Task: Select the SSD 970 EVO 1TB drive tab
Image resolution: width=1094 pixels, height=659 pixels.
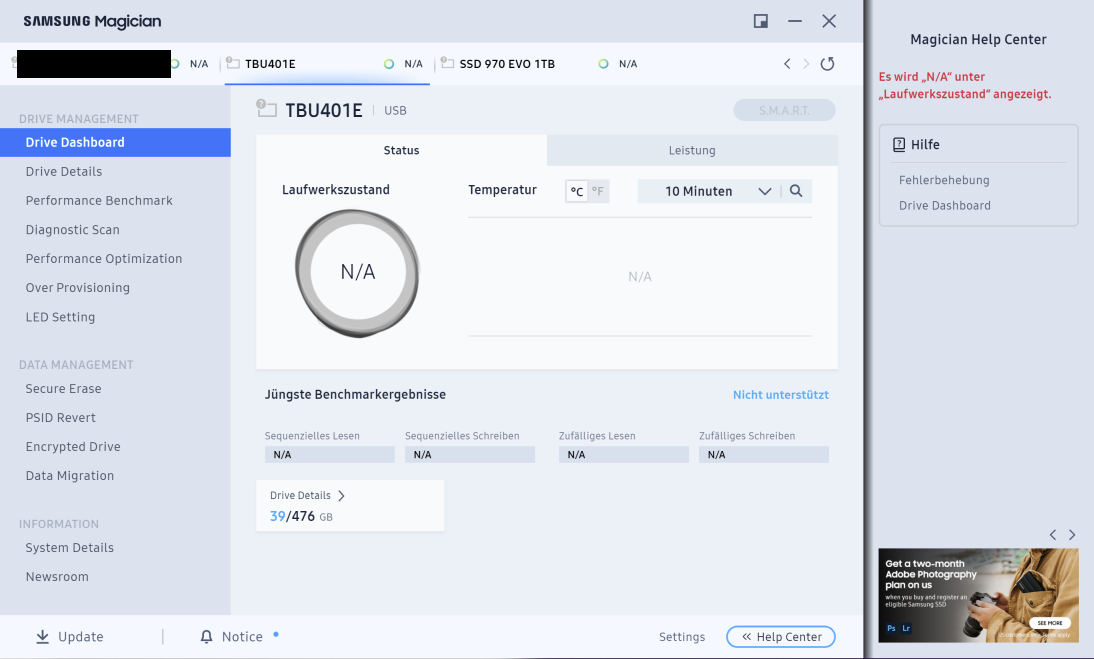Action: click(x=539, y=63)
